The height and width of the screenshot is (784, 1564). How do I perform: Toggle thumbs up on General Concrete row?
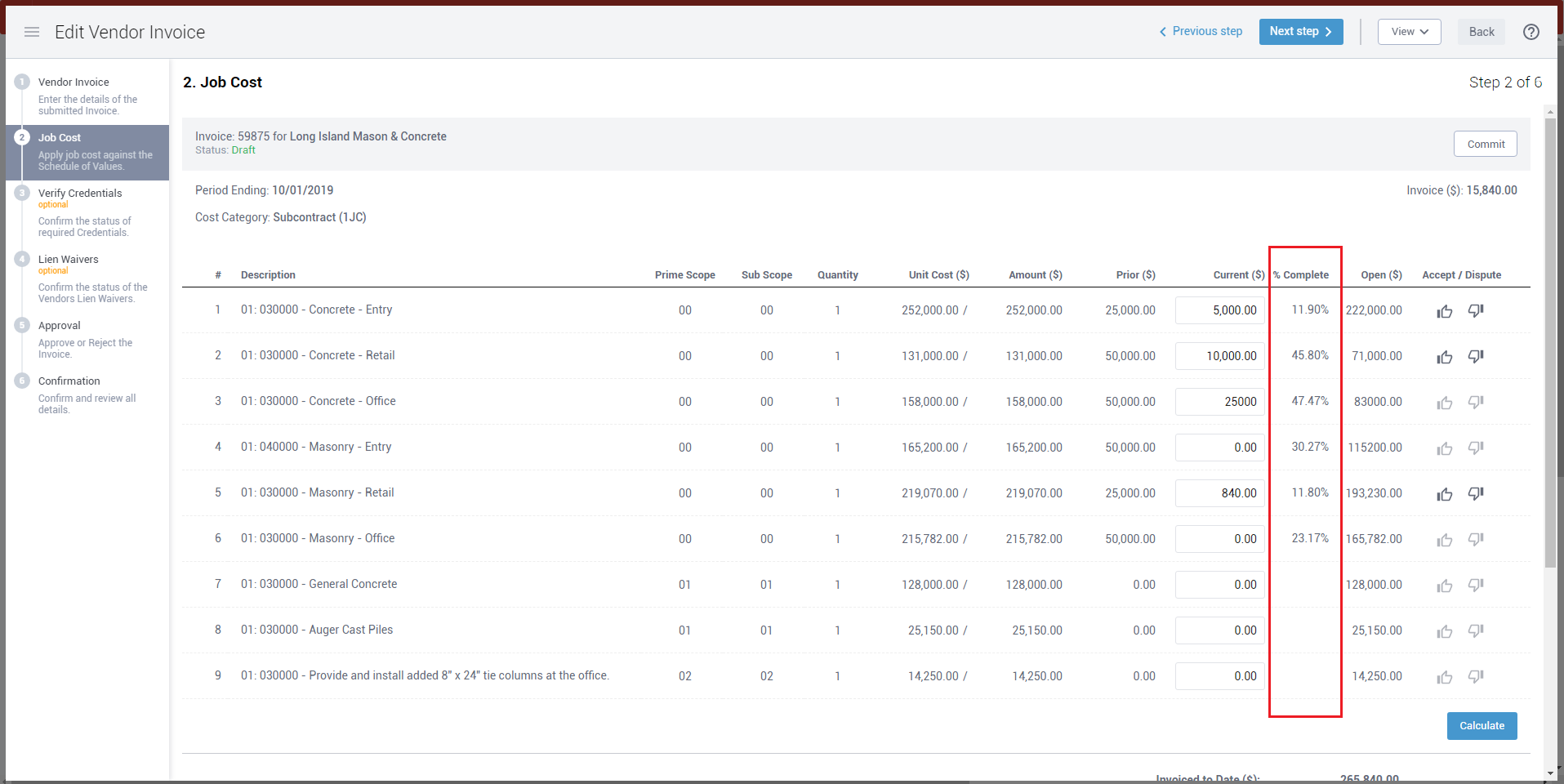pos(1444,586)
